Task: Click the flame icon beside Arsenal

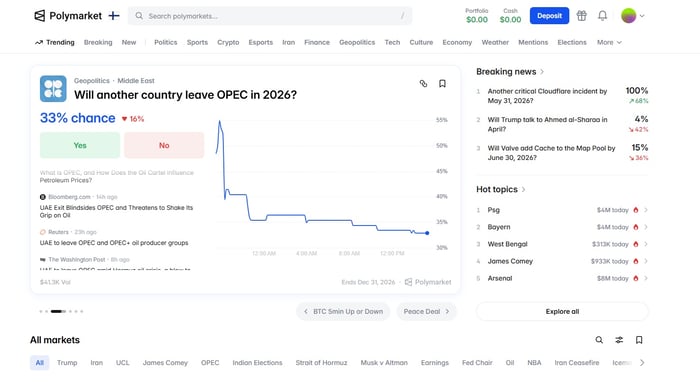Action: pyautogui.click(x=636, y=278)
